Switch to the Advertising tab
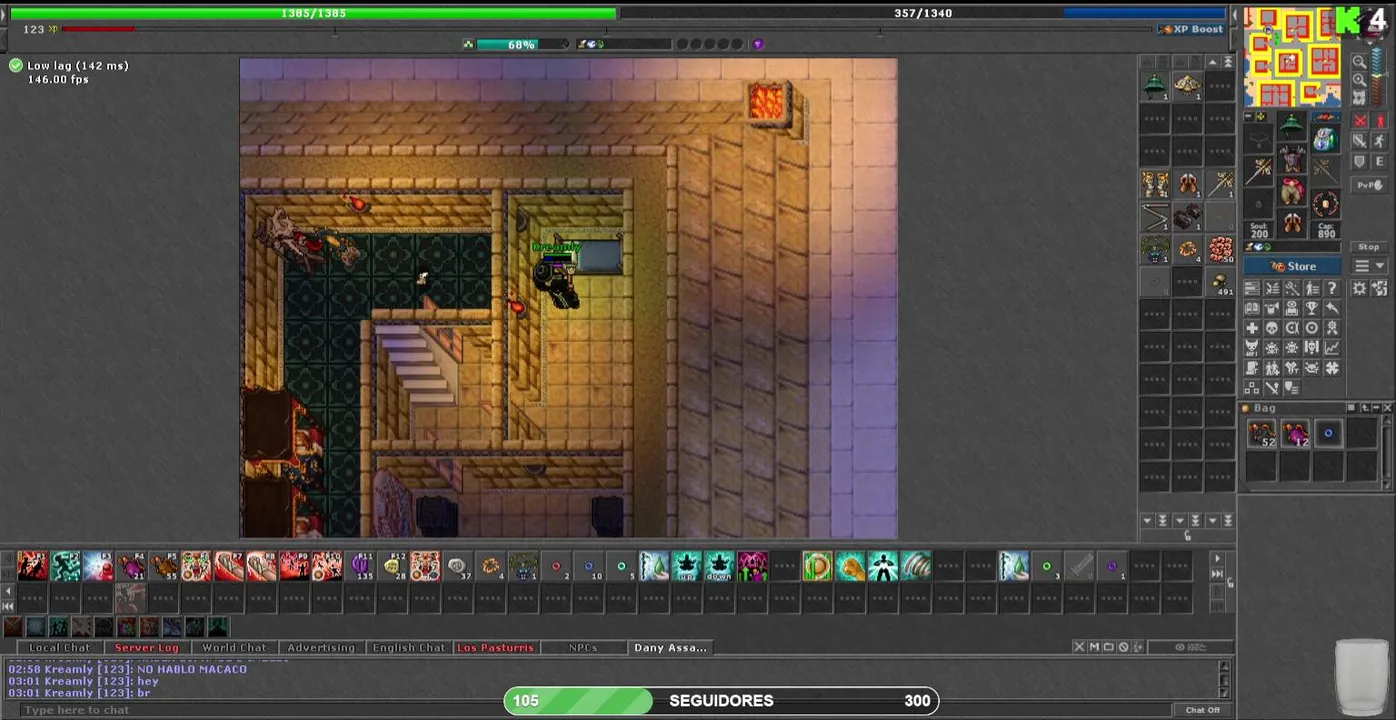Screen dimensions: 1396x720 coord(321,647)
